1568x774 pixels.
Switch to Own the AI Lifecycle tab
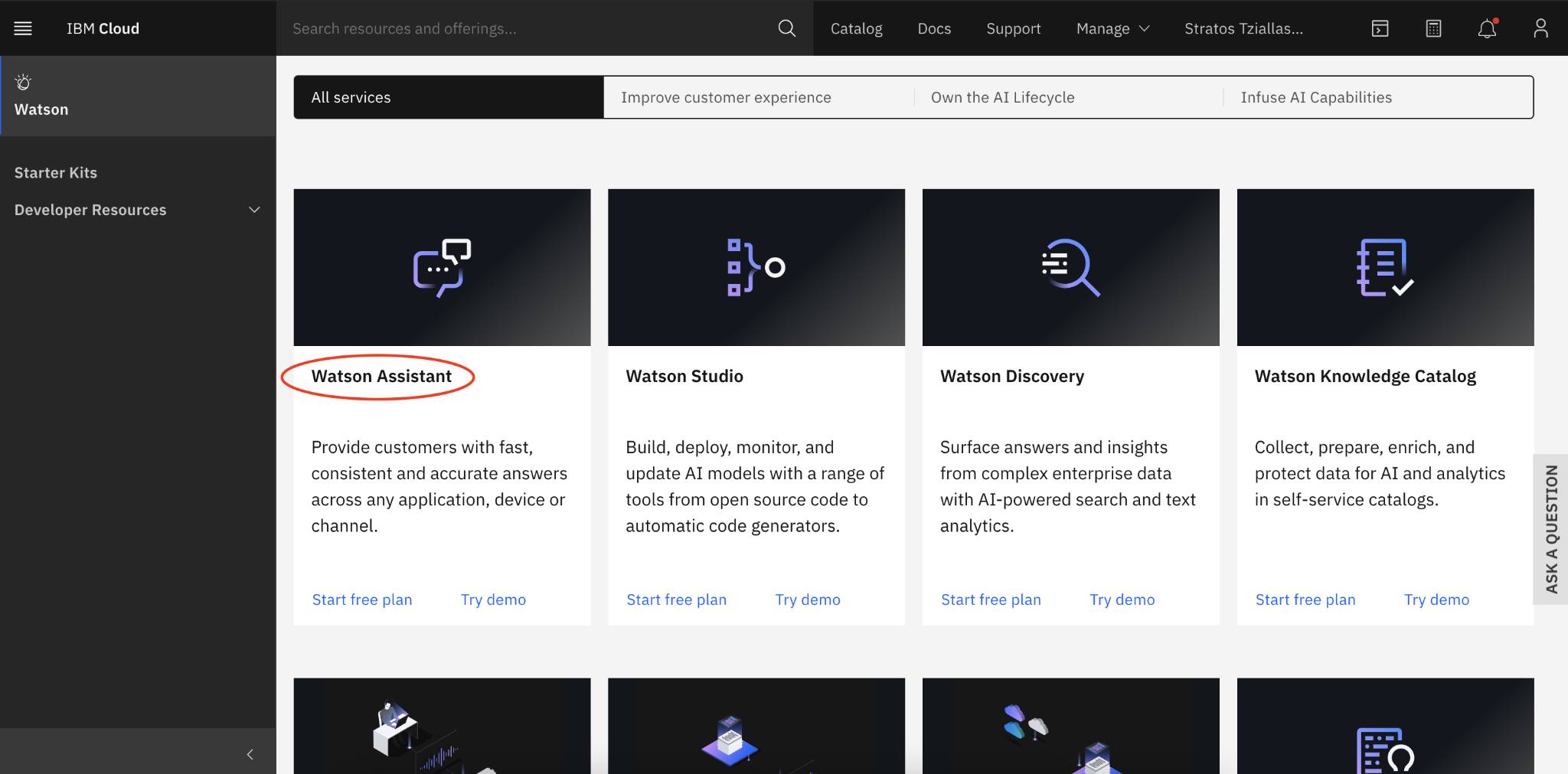point(1069,97)
